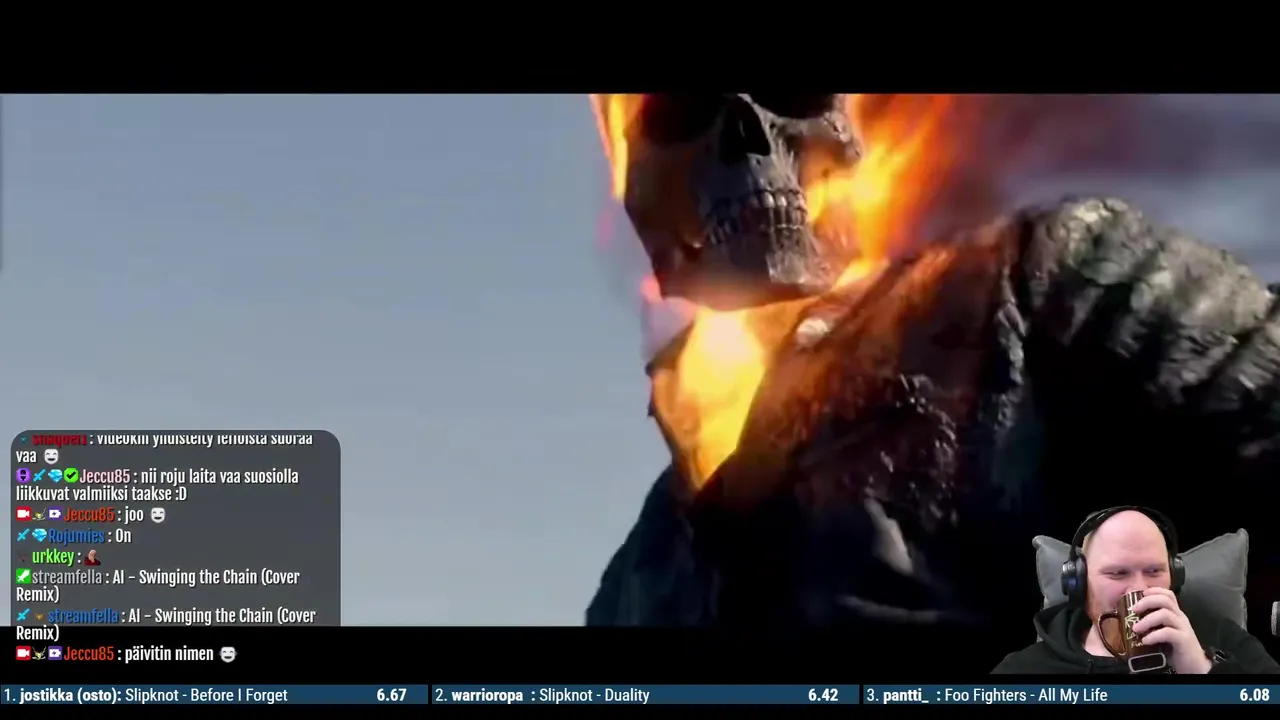1280x720 pixels.
Task: Click the streamer webcam overlay
Action: (1135, 592)
